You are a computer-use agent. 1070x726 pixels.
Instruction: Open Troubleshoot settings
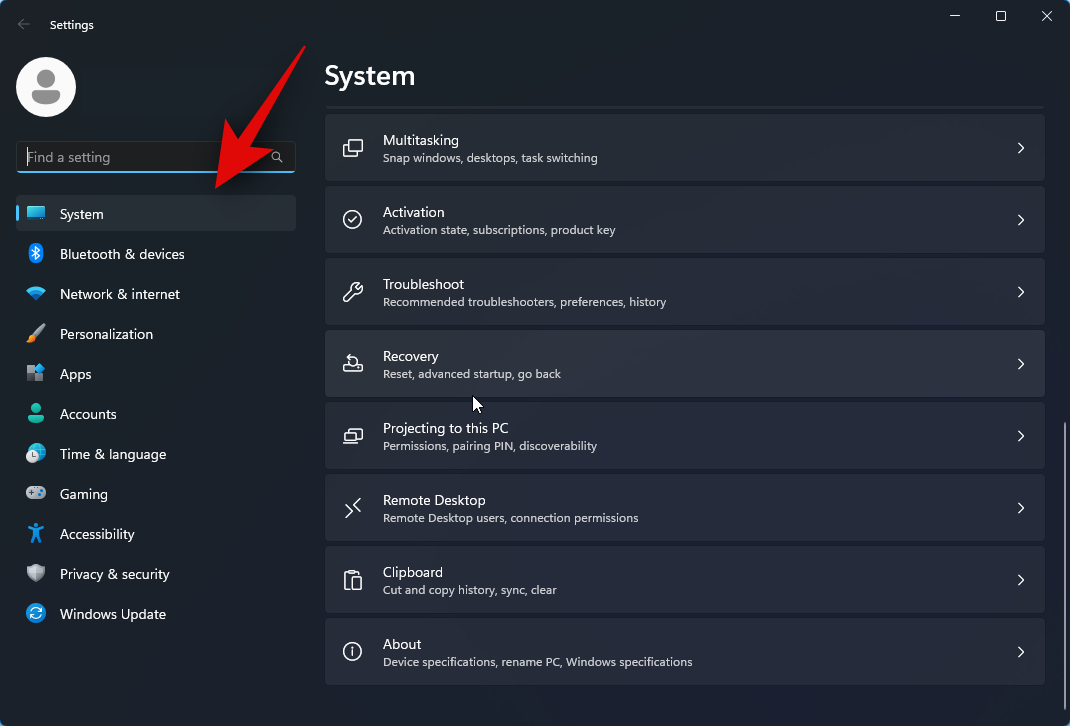[x=684, y=292]
